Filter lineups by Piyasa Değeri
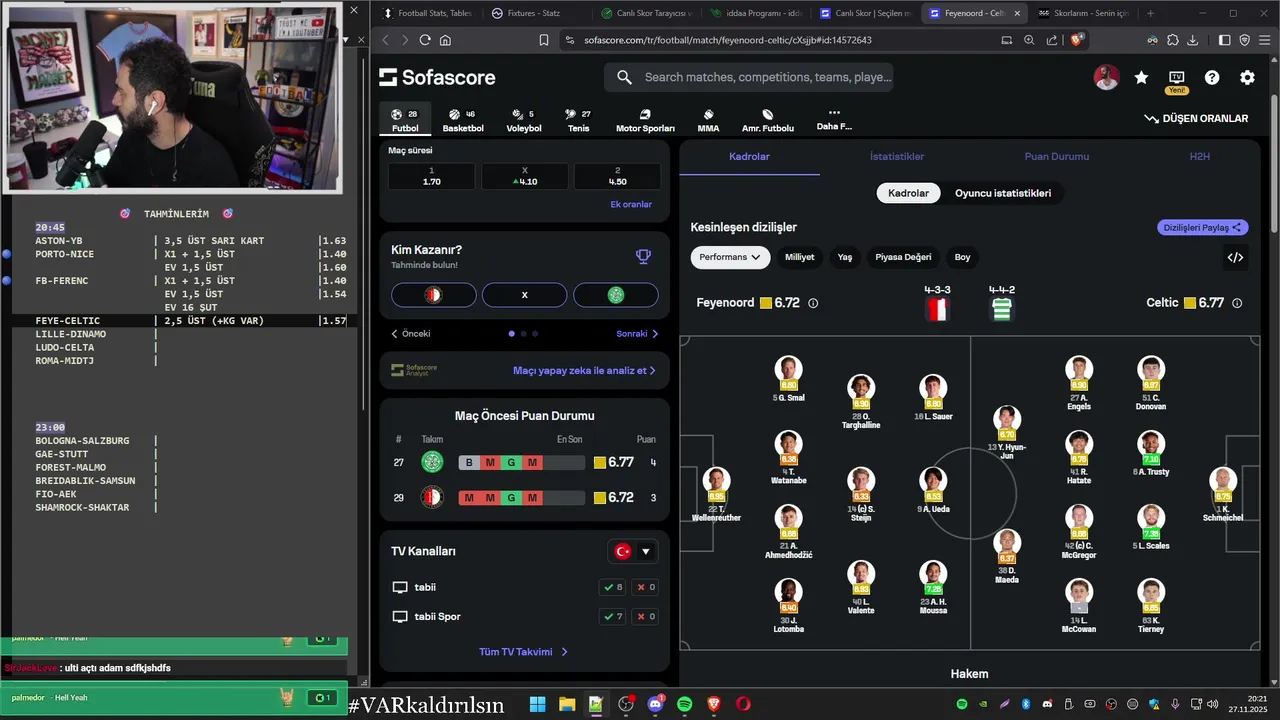The image size is (1280, 720). coord(903,257)
